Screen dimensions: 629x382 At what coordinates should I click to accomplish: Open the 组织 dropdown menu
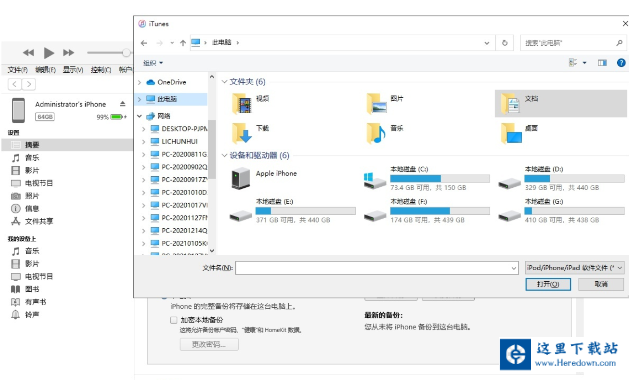click(x=153, y=63)
